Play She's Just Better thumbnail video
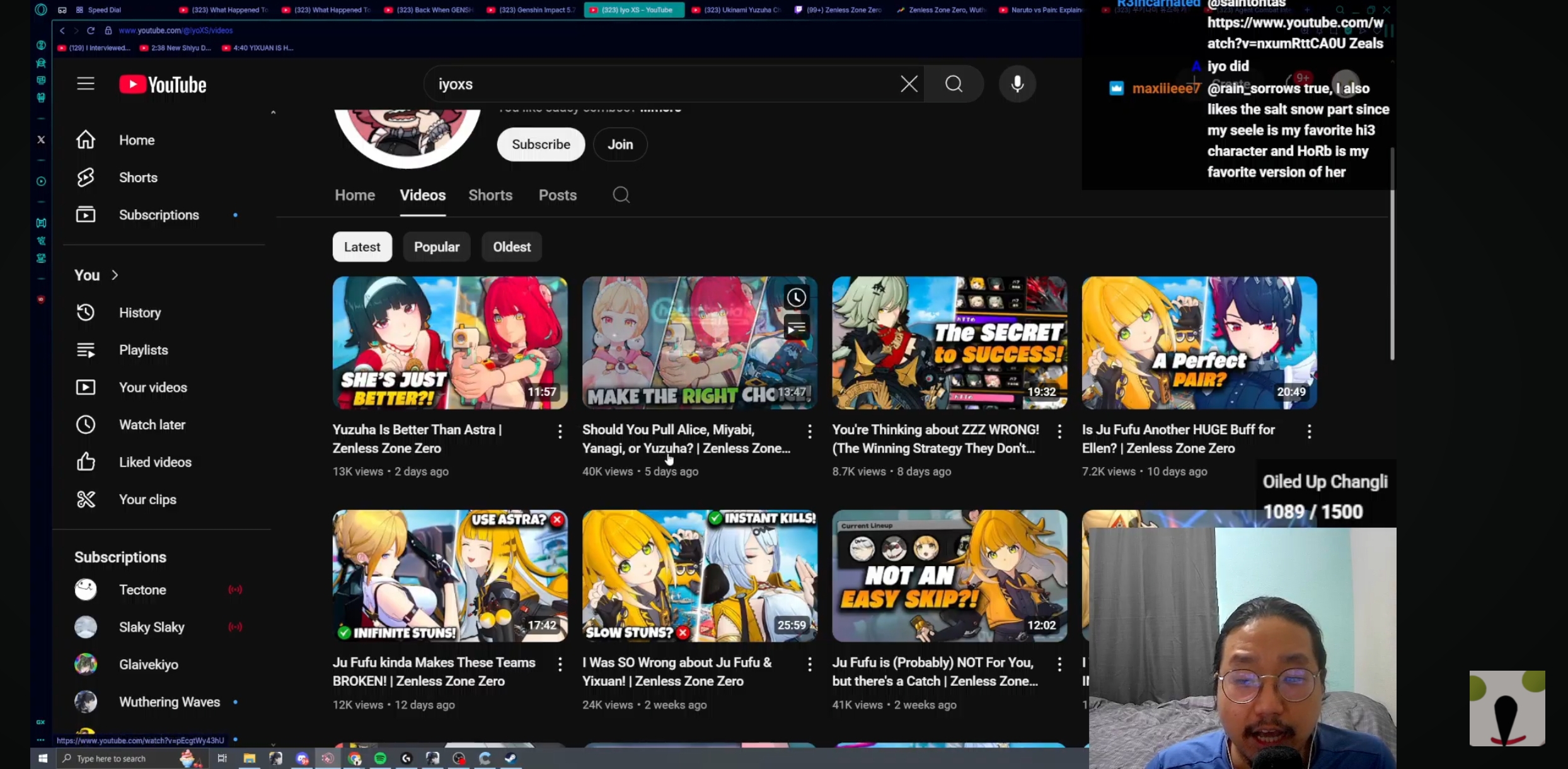1568x769 pixels. [450, 342]
